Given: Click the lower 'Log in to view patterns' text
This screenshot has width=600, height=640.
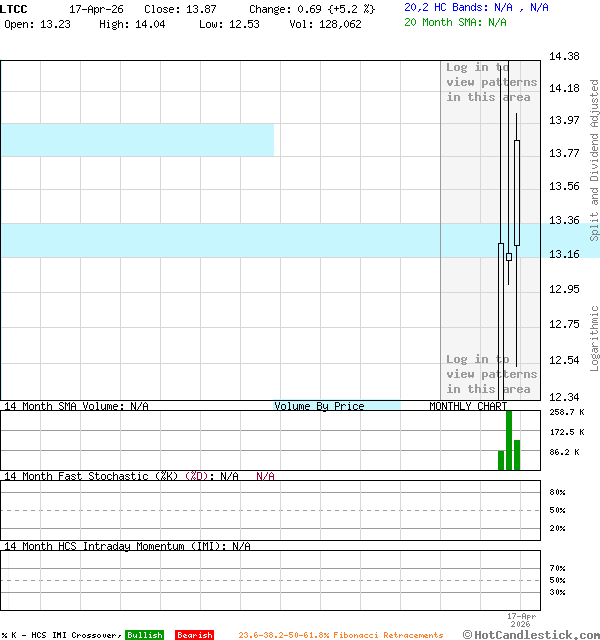Looking at the screenshot, I should tap(491, 374).
